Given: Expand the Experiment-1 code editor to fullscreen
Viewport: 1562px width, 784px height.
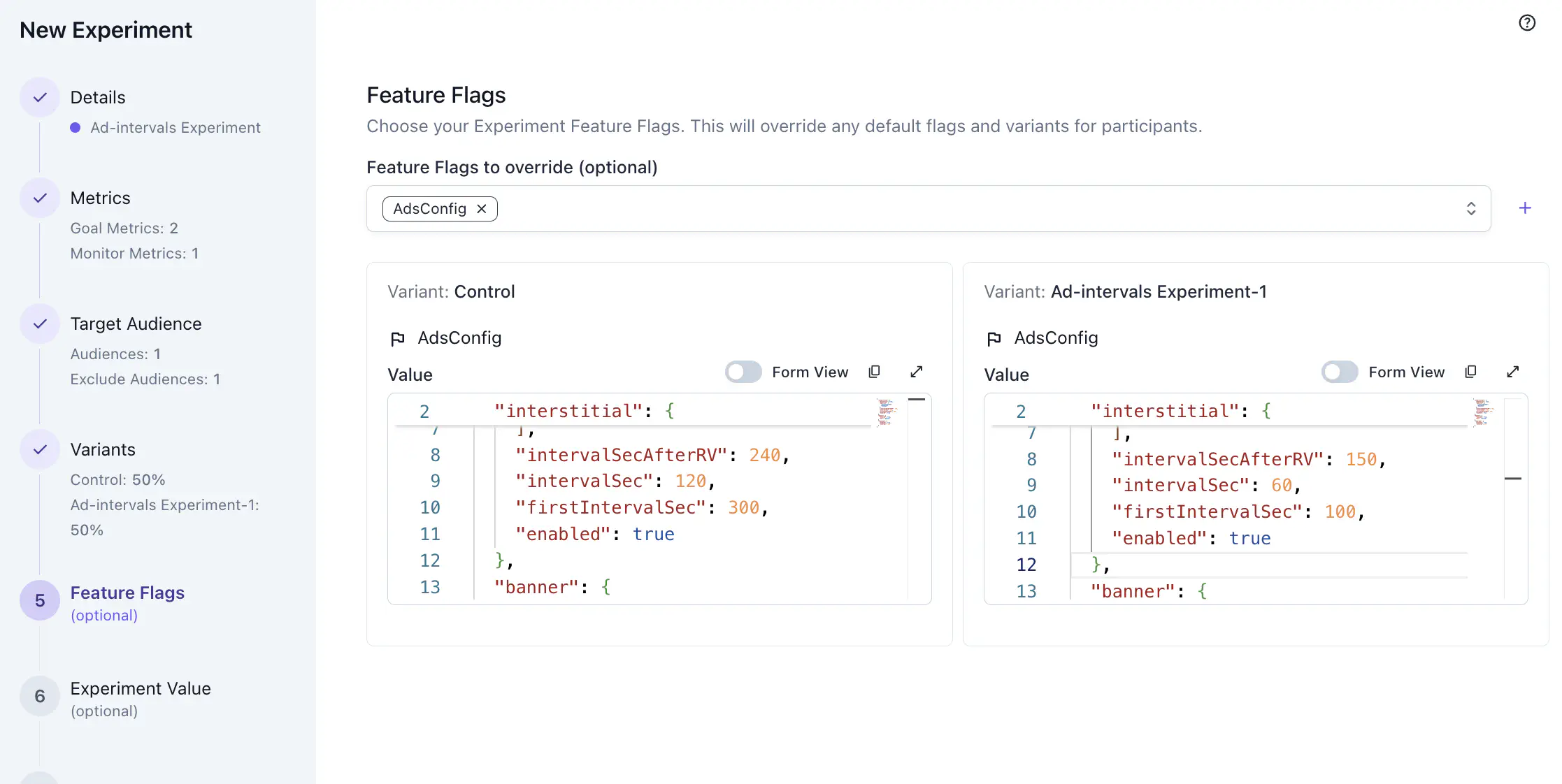Looking at the screenshot, I should point(1513,372).
